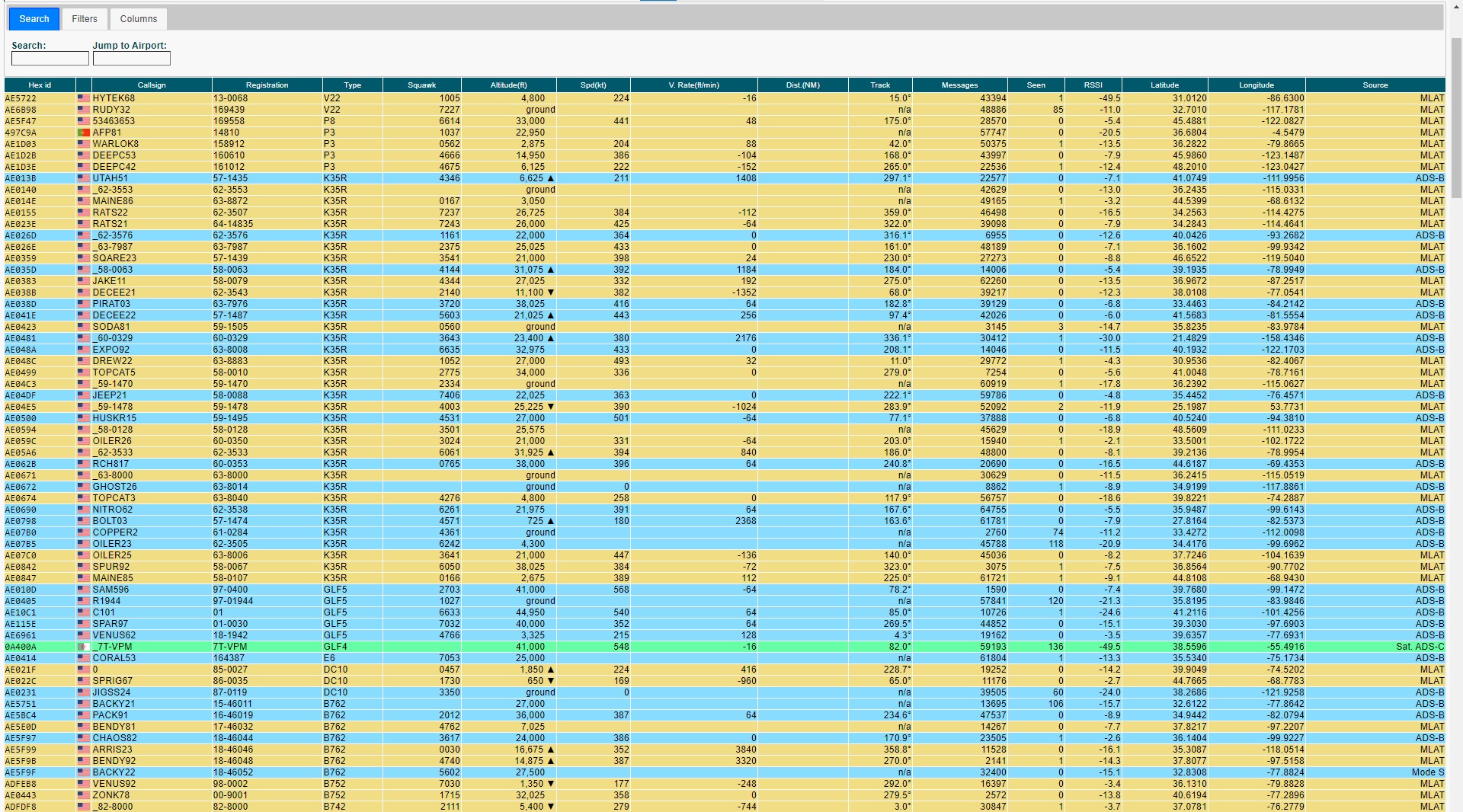Click the US flag beside VENUS92
Image resolution: width=1463 pixels, height=812 pixels.
(x=84, y=784)
